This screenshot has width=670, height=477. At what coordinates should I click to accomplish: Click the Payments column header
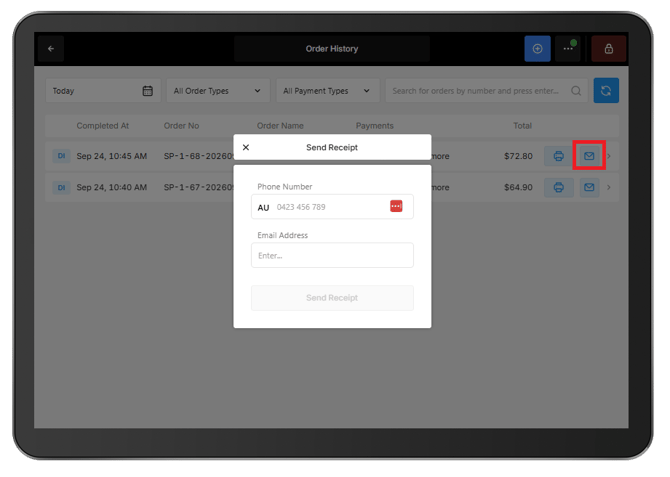pyautogui.click(x=375, y=126)
